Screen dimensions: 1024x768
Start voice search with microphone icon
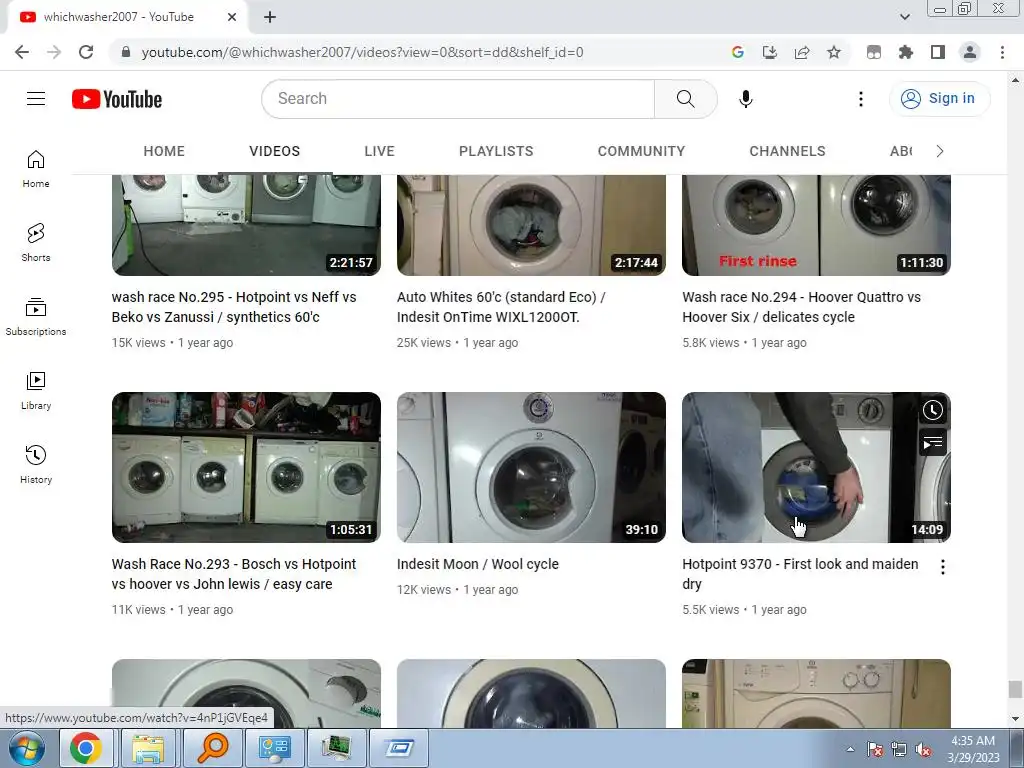[x=746, y=99]
